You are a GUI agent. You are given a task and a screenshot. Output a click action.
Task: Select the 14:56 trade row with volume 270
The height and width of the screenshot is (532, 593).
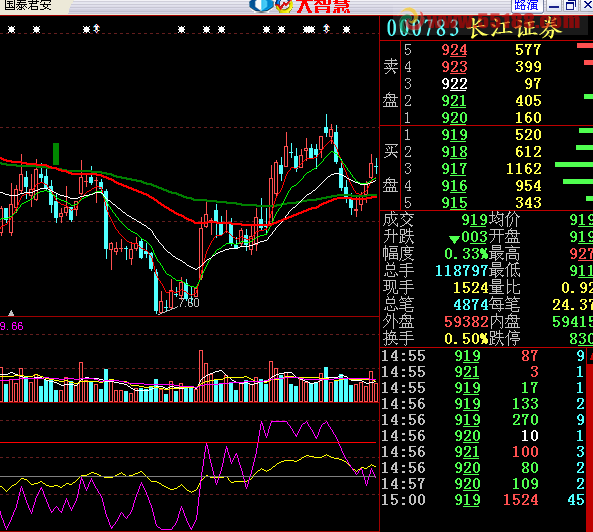484,420
